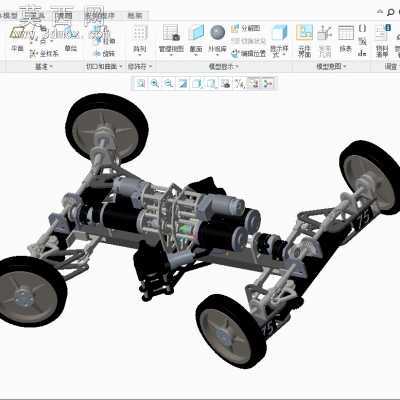The image size is (400, 400).
Task: Open 物料清单 bill of materials
Action: click(x=382, y=40)
